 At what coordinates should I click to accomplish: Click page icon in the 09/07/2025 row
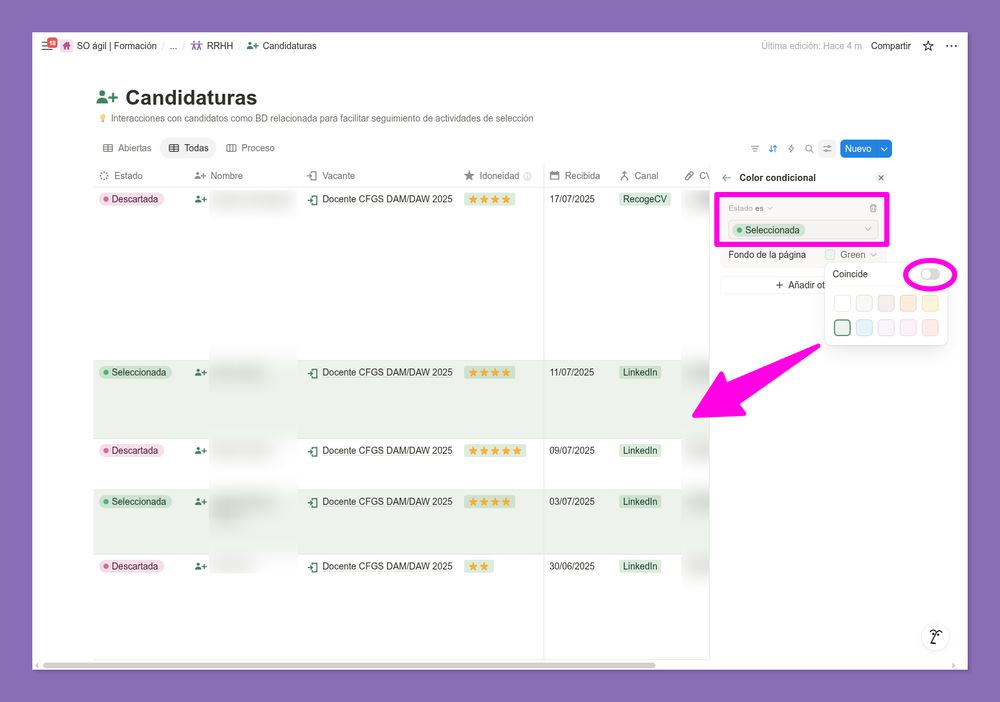[201, 451]
